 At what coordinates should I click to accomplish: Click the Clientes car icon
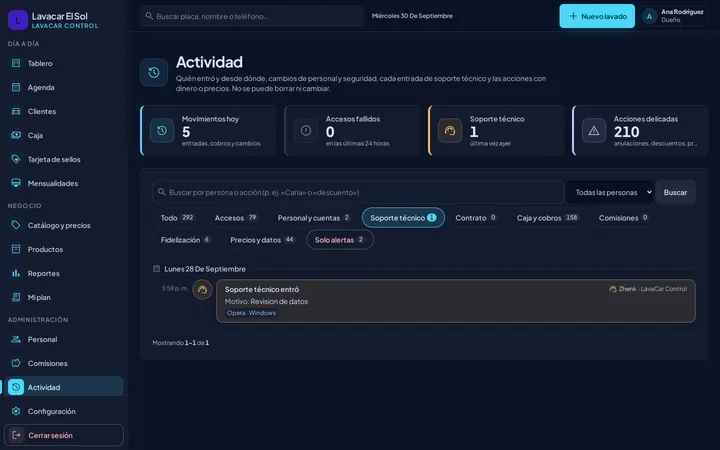point(16,111)
